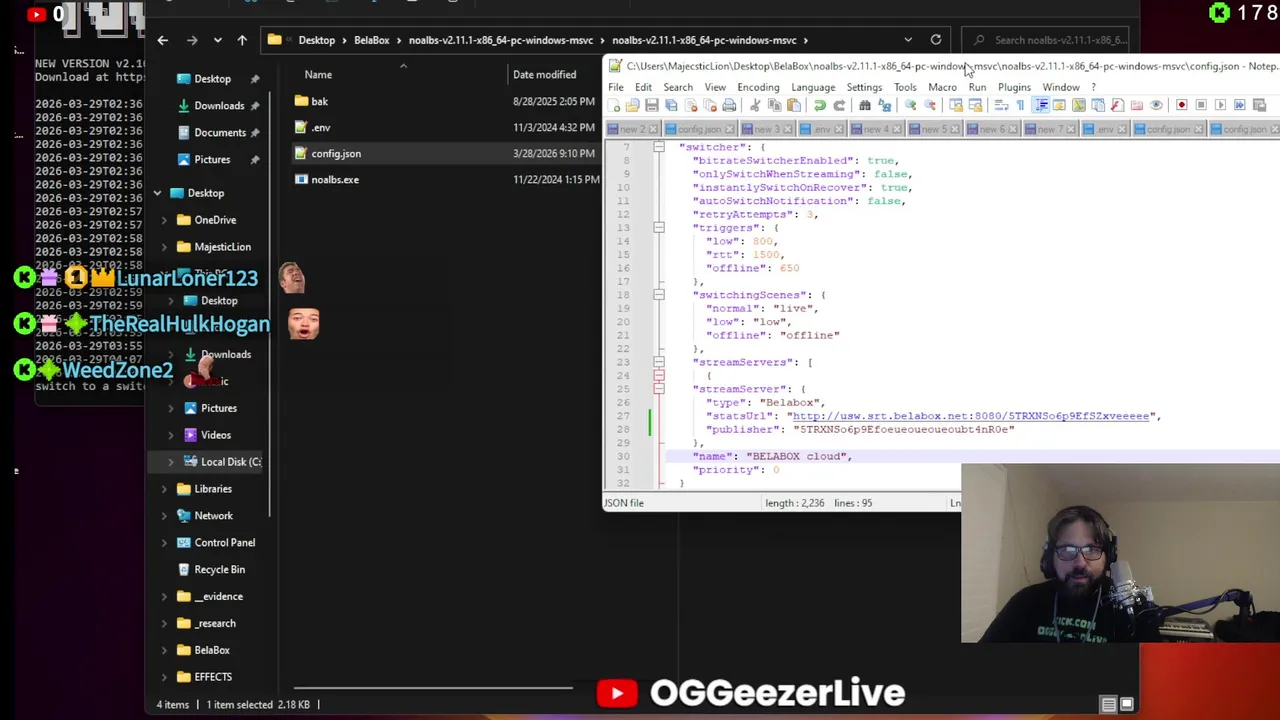
Task: Toggle Show All Characters pilcrow icon
Action: 1020,105
